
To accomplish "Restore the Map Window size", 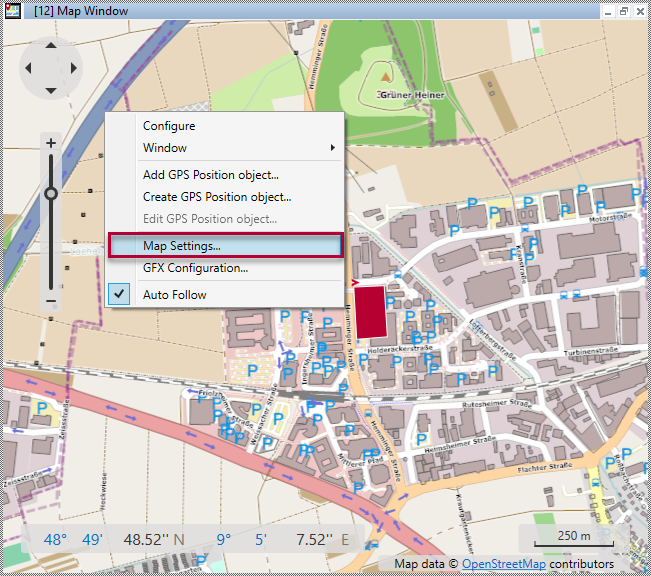I will tap(622, 10).
